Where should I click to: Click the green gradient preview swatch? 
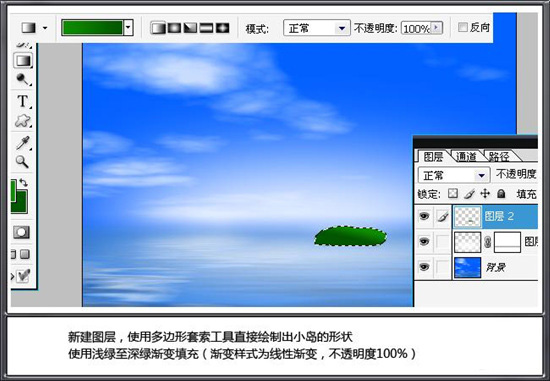(92, 28)
